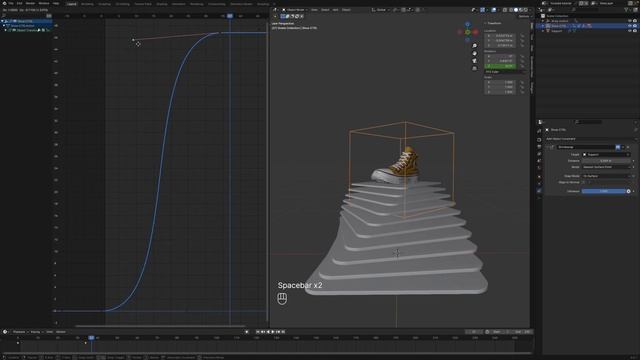This screenshot has height=360, width=640.
Task: Open timeline editor type icon
Action: point(5,332)
